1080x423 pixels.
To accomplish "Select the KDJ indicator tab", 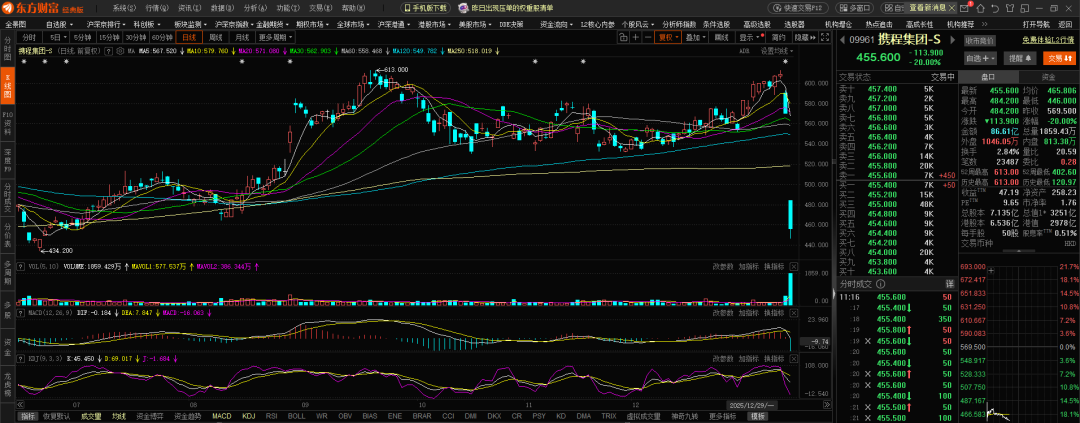I will click(248, 416).
